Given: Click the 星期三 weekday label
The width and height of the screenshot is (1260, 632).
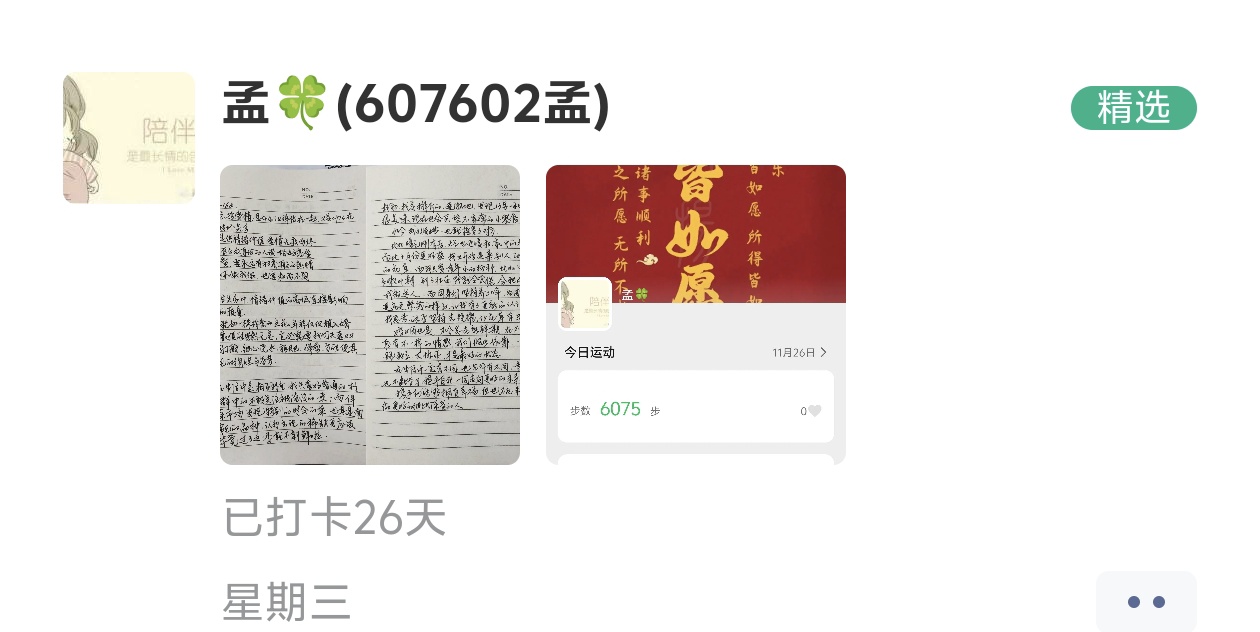Looking at the screenshot, I should pos(287,602).
